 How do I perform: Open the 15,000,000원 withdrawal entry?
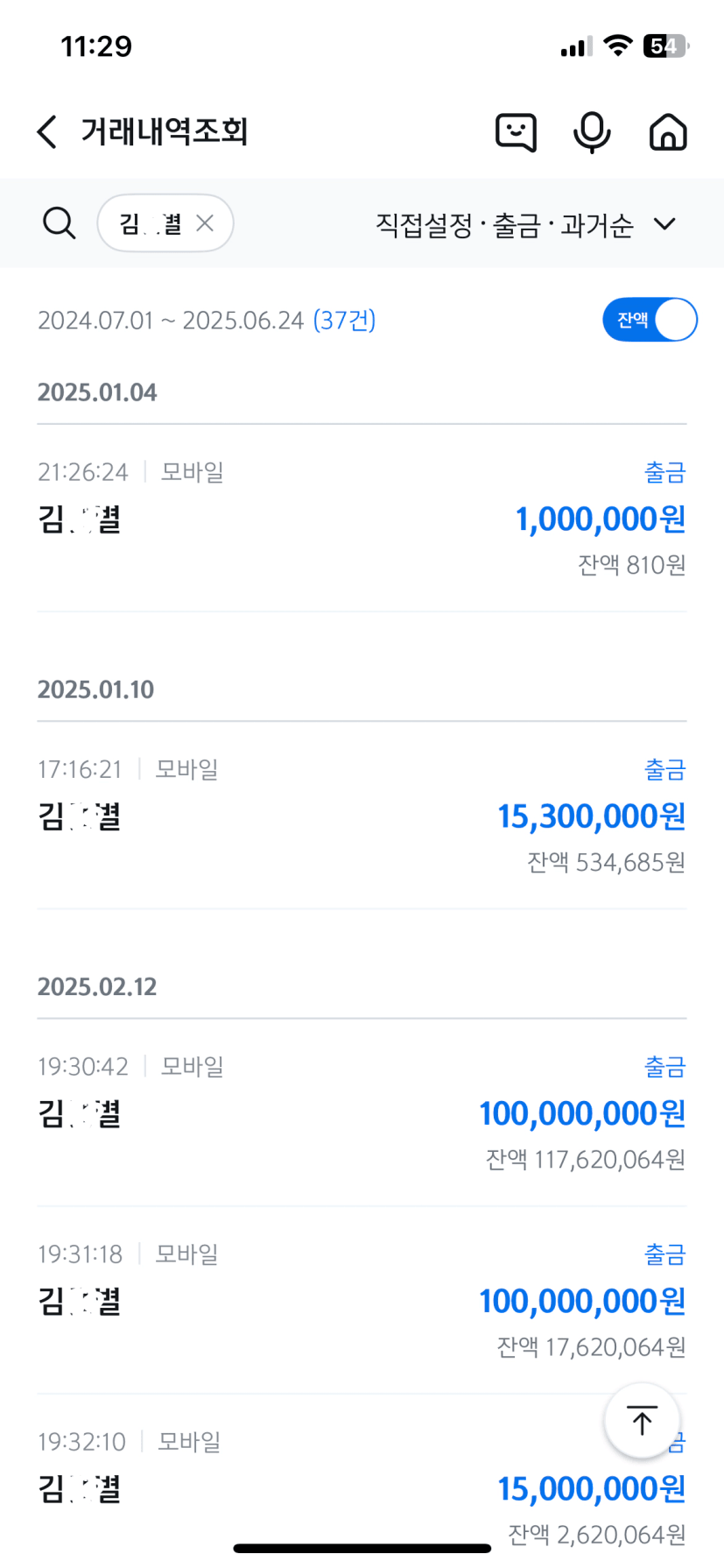362,1487
